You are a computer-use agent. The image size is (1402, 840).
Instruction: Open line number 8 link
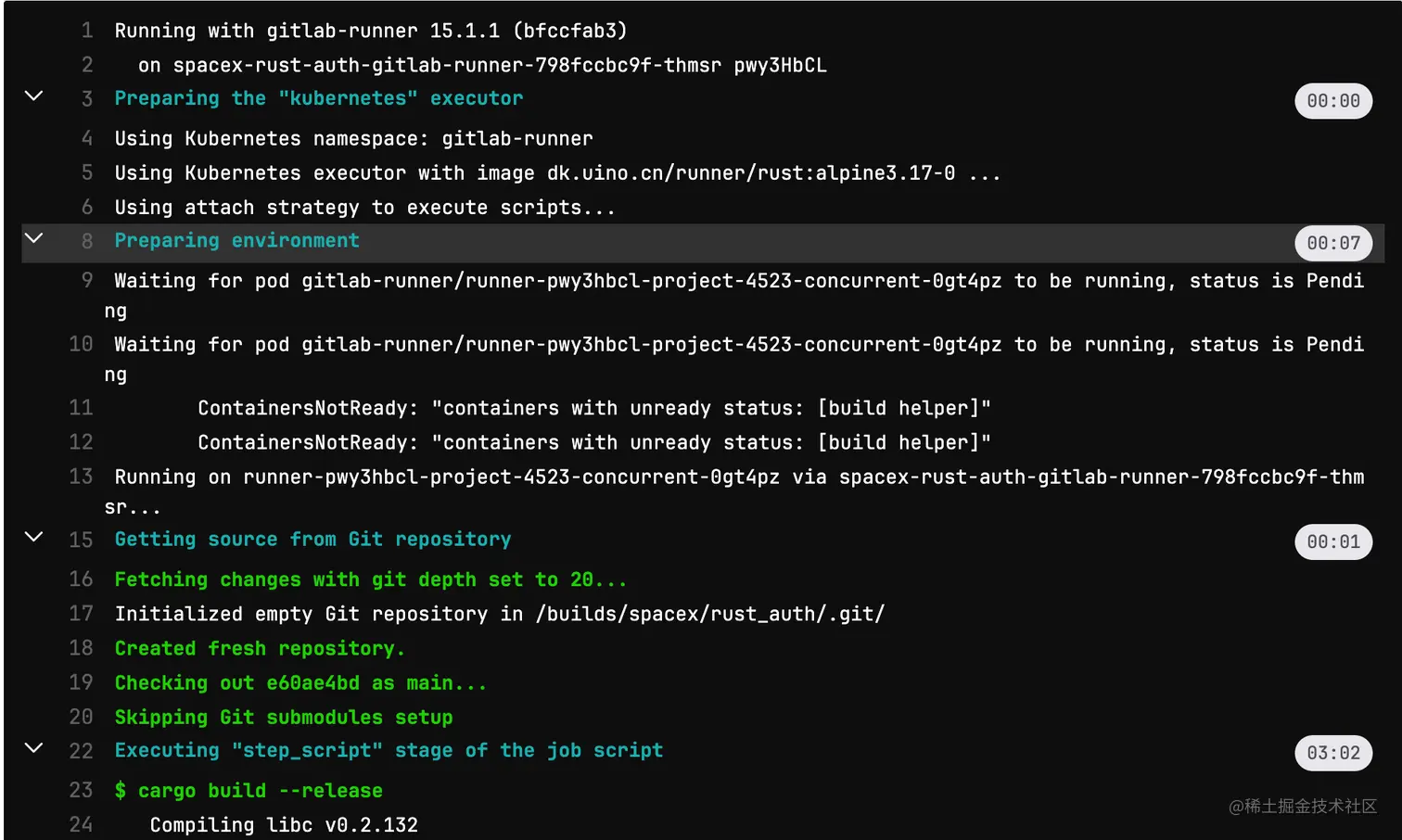coord(87,241)
